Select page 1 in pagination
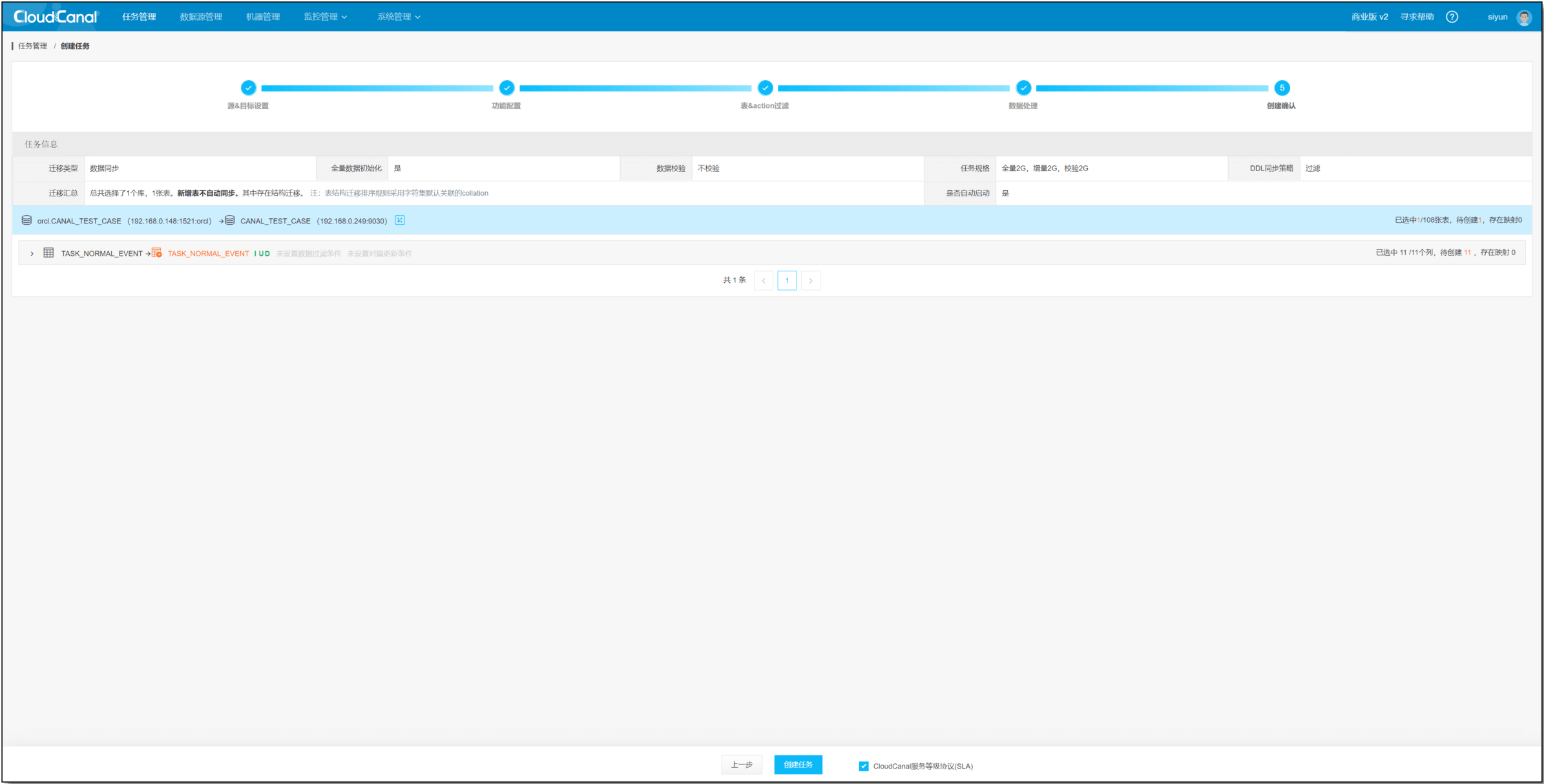The image size is (1544, 784). [787, 280]
